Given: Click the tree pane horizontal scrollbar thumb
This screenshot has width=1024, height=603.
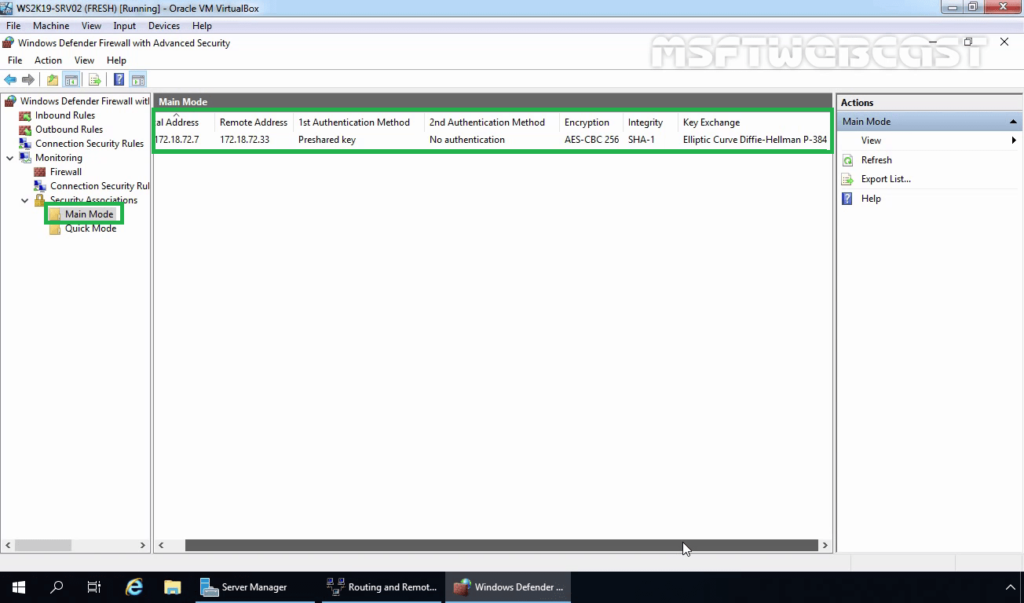Looking at the screenshot, I should point(43,546).
